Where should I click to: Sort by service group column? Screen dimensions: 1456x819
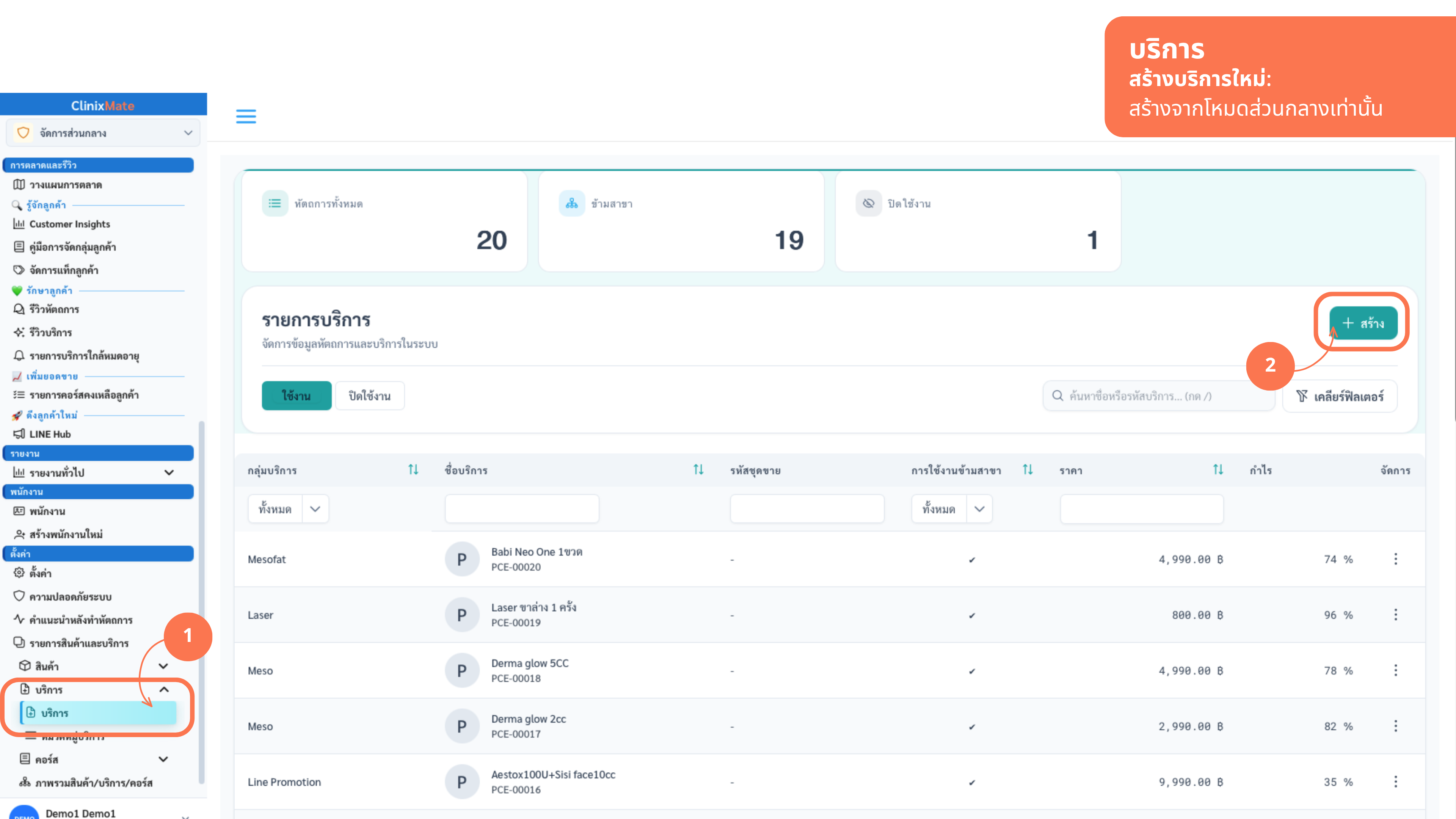[x=413, y=470]
